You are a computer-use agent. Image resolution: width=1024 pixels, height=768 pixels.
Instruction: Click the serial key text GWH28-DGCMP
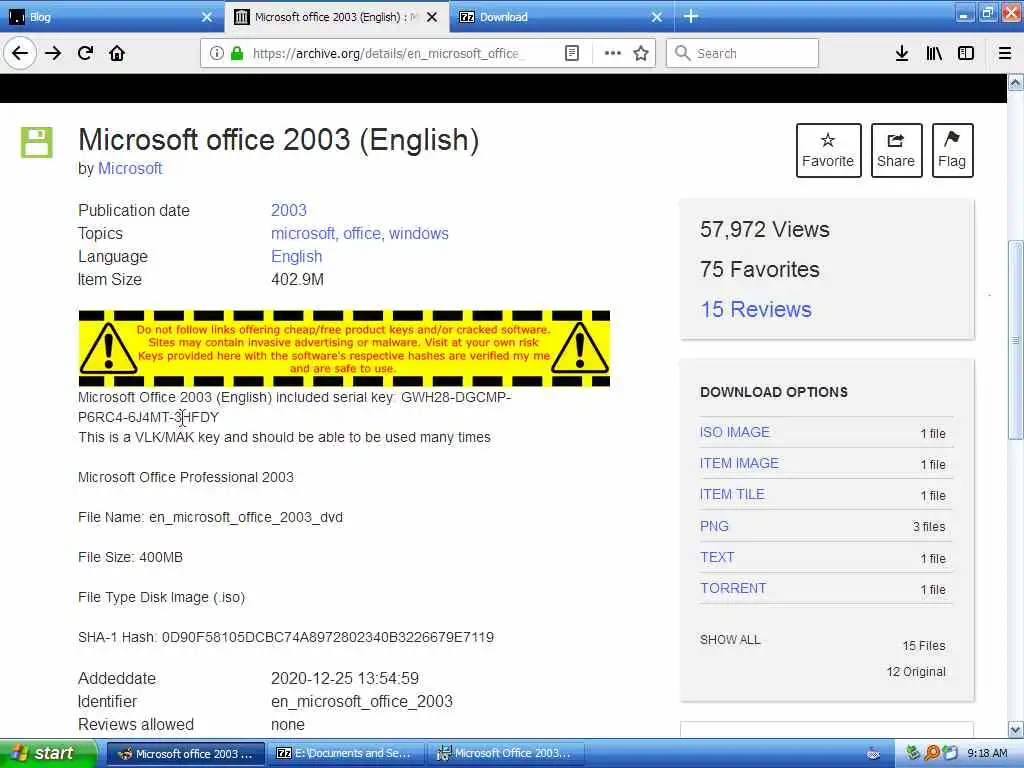point(456,397)
